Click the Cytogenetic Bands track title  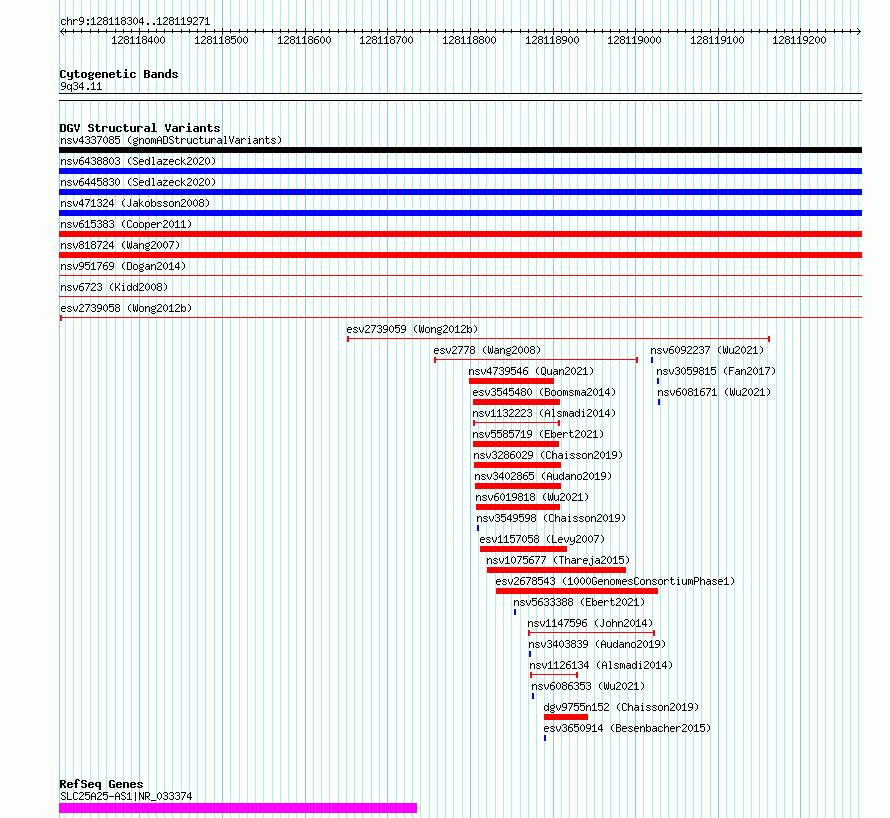coord(119,74)
